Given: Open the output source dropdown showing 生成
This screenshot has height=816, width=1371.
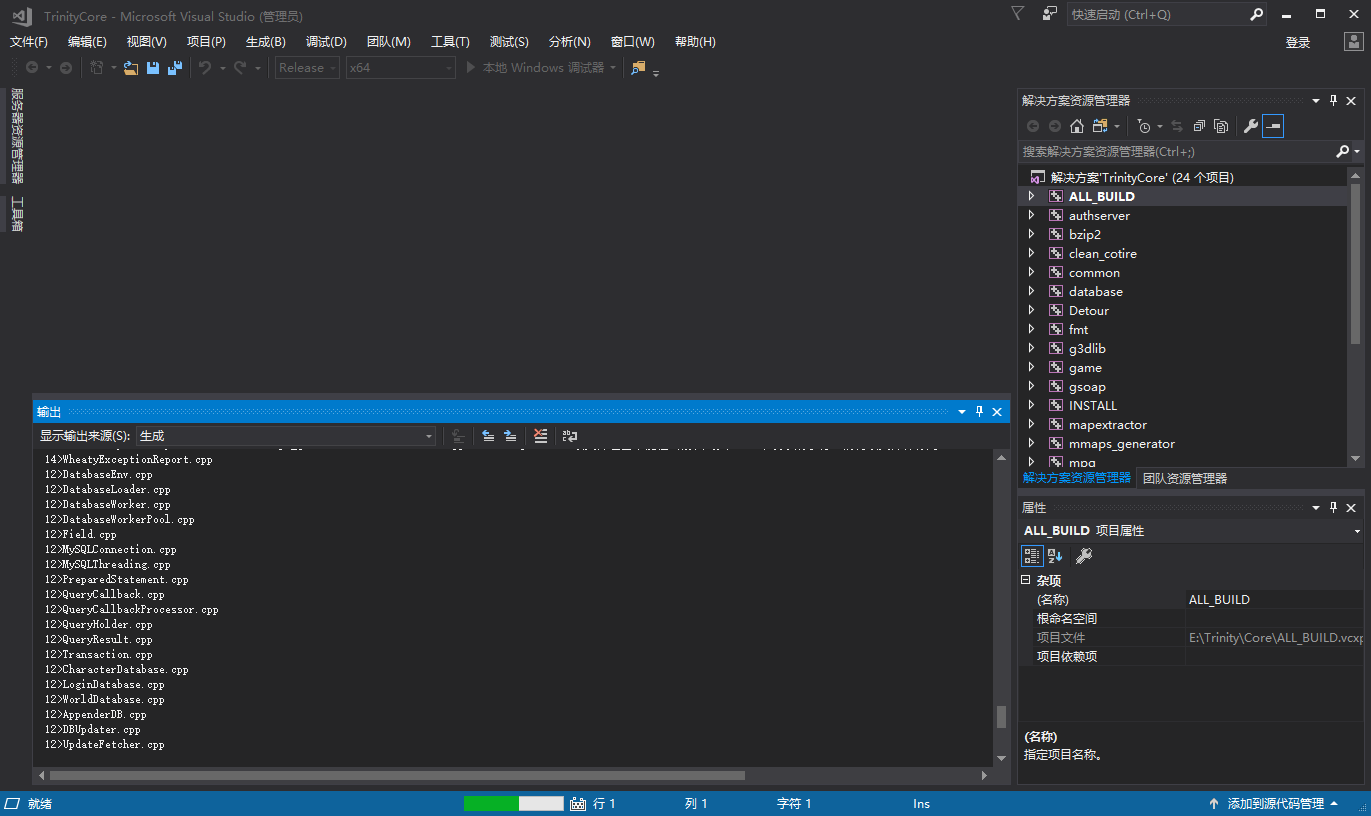Looking at the screenshot, I should click(x=286, y=436).
